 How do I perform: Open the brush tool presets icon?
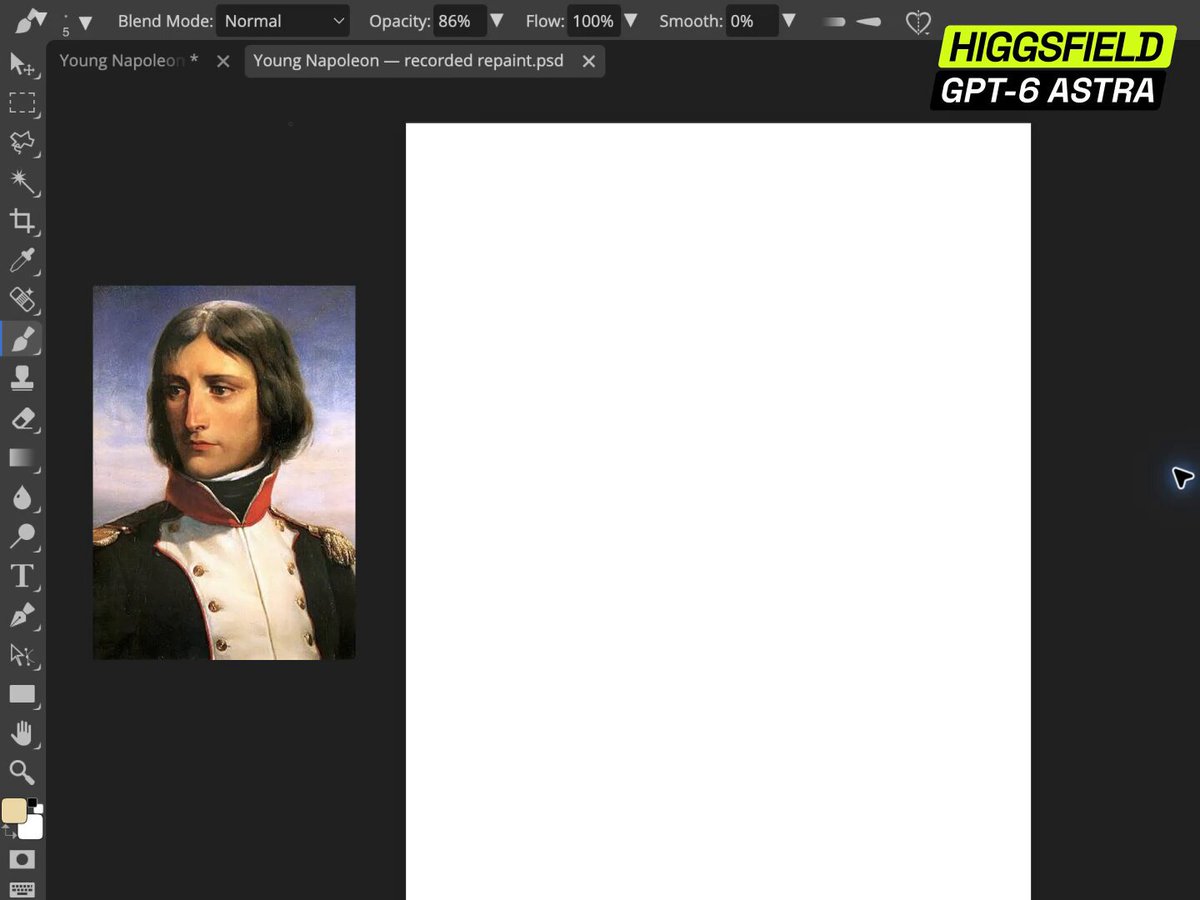click(30, 21)
